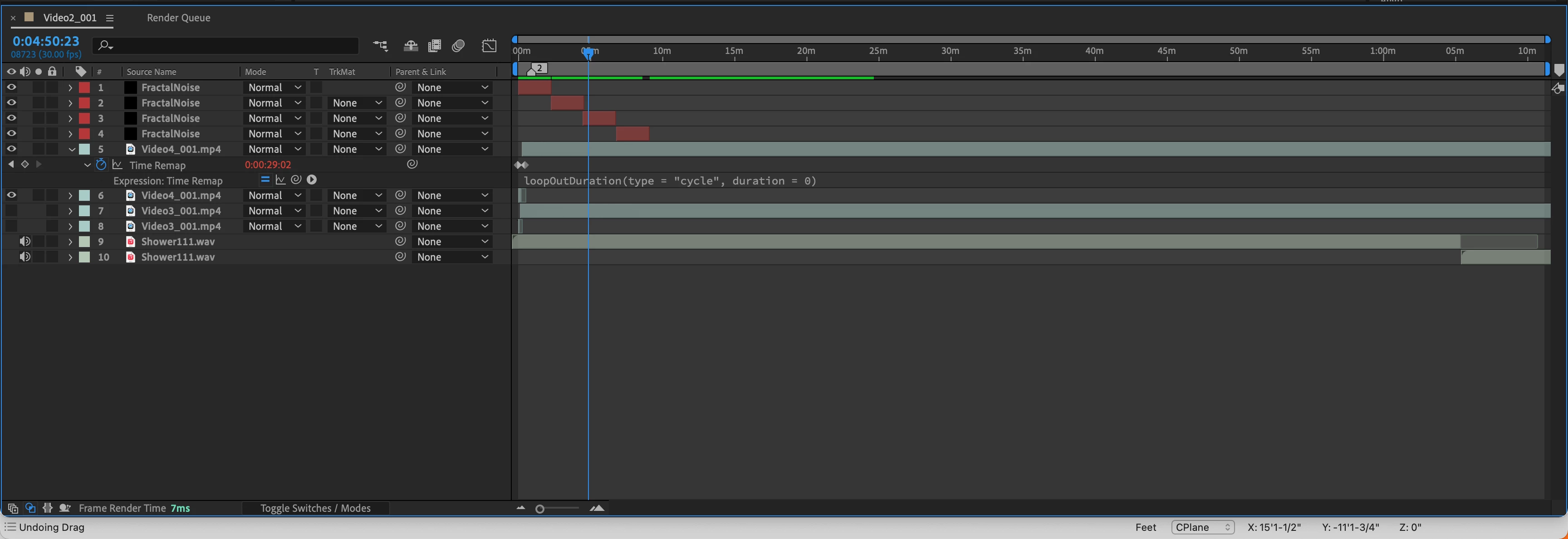Hide layer 1 FractalNoise using eye icon
1568x539 pixels.
click(x=11, y=87)
